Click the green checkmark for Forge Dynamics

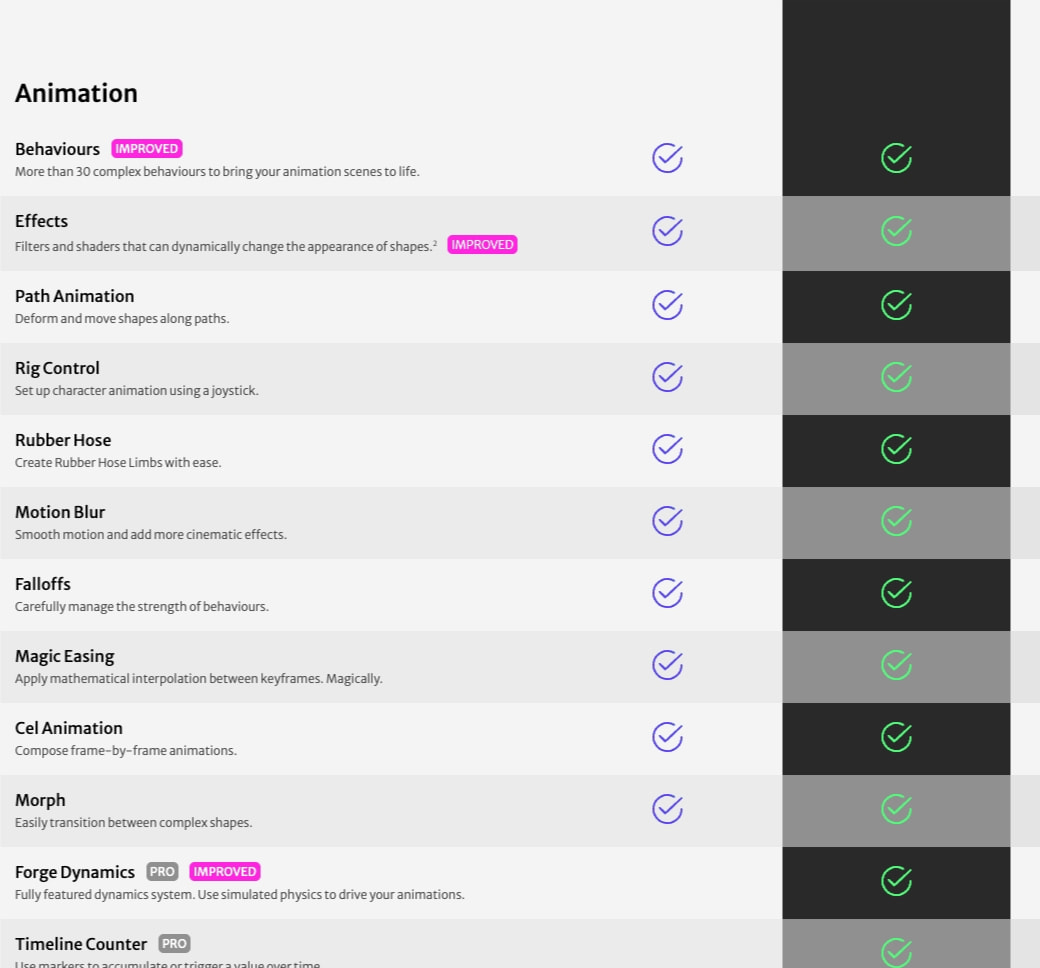point(896,881)
